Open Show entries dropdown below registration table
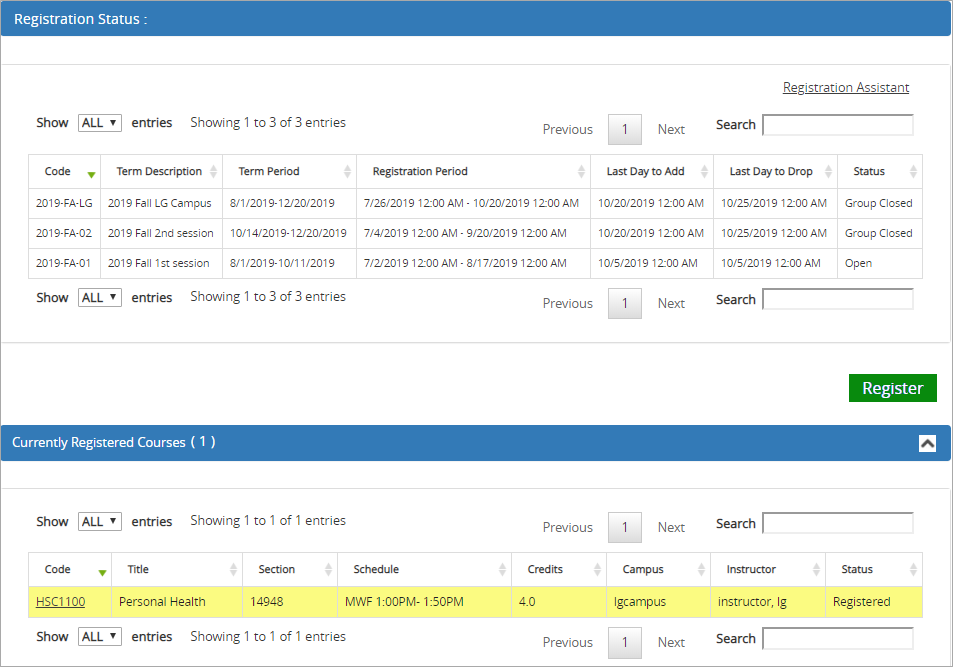Viewport: 953px width, 667px height. point(100,298)
